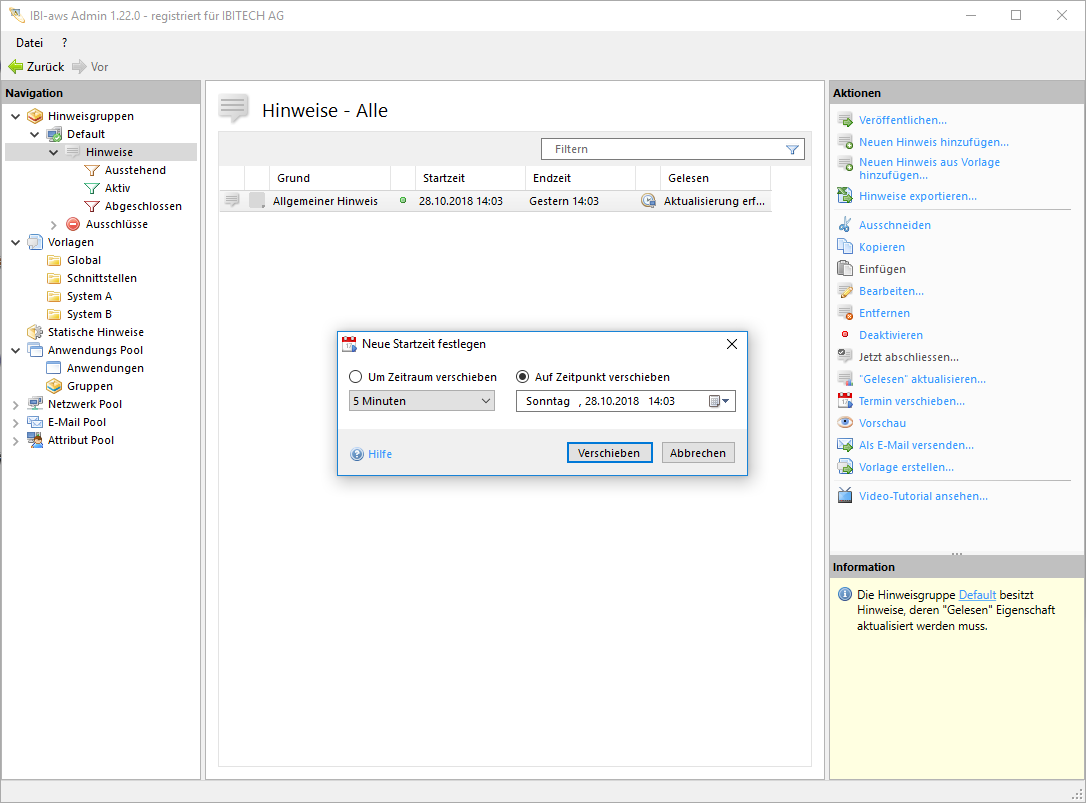Image resolution: width=1086 pixels, height=803 pixels.
Task: Click the Ausschneiden scissors icon
Action: click(845, 225)
